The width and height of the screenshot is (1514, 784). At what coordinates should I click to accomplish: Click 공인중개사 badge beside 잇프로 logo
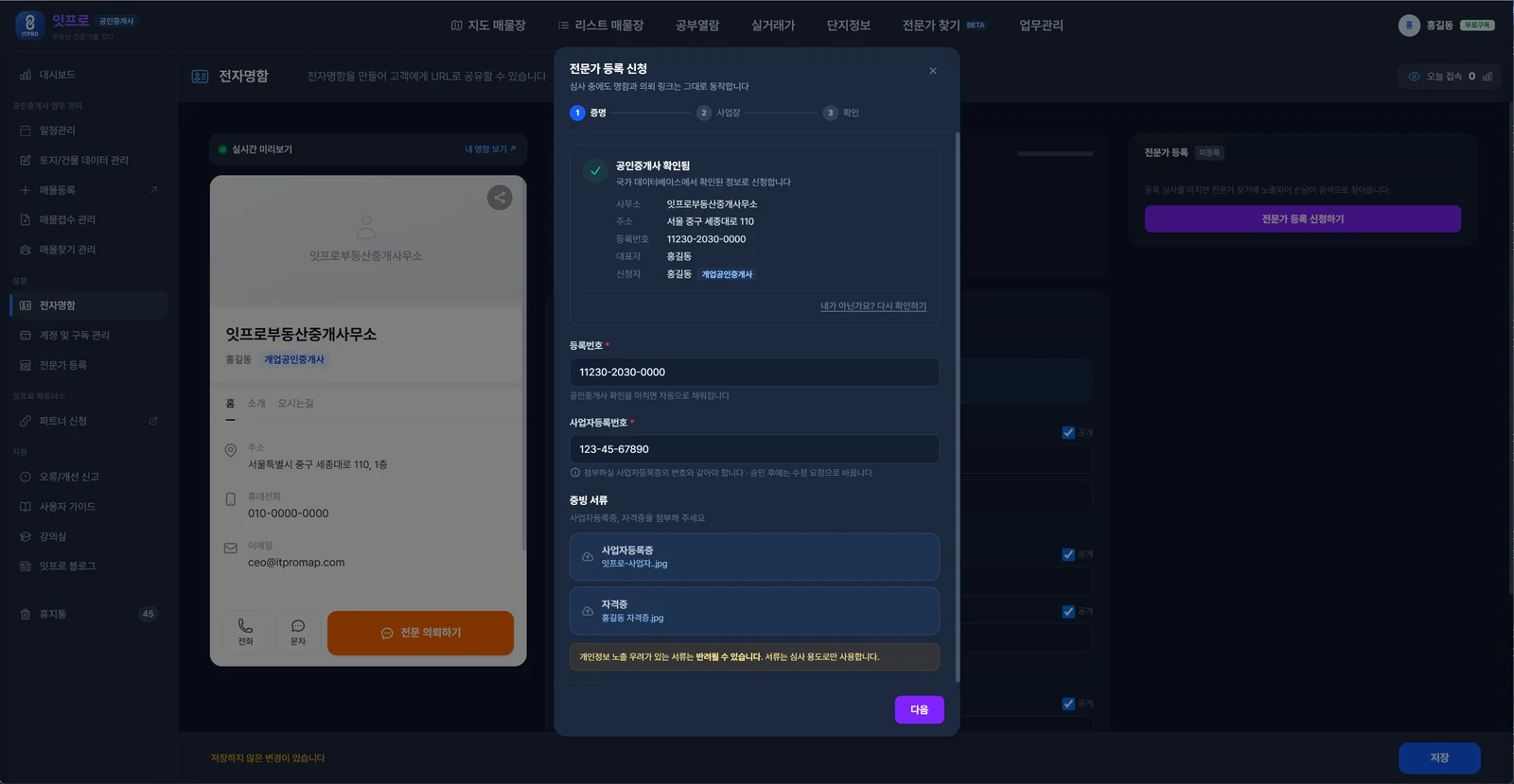(116, 21)
